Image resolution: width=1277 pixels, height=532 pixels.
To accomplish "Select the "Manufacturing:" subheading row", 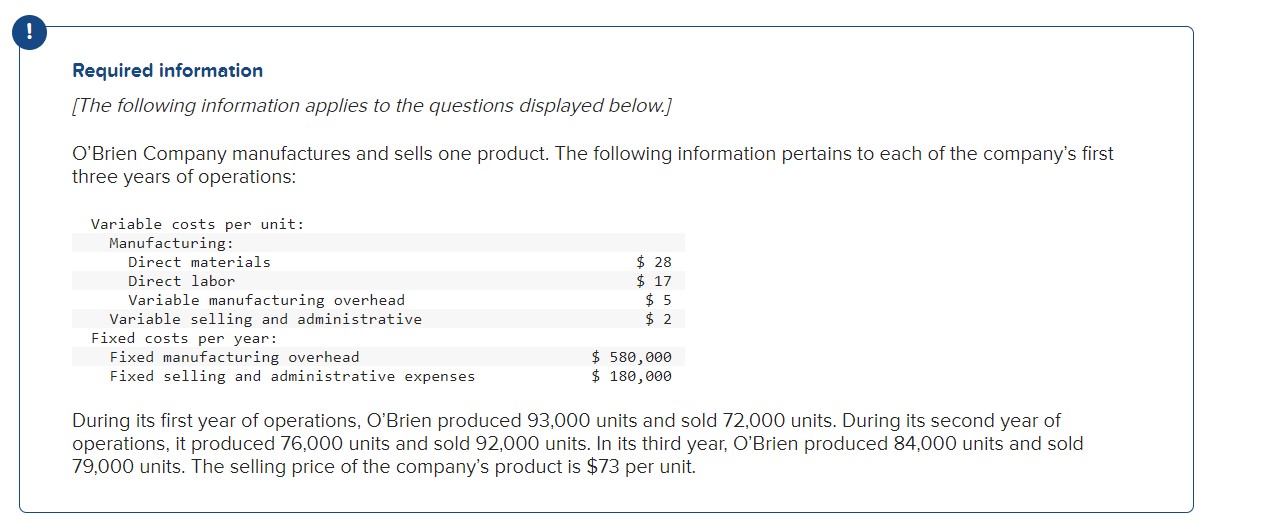I will (171, 243).
